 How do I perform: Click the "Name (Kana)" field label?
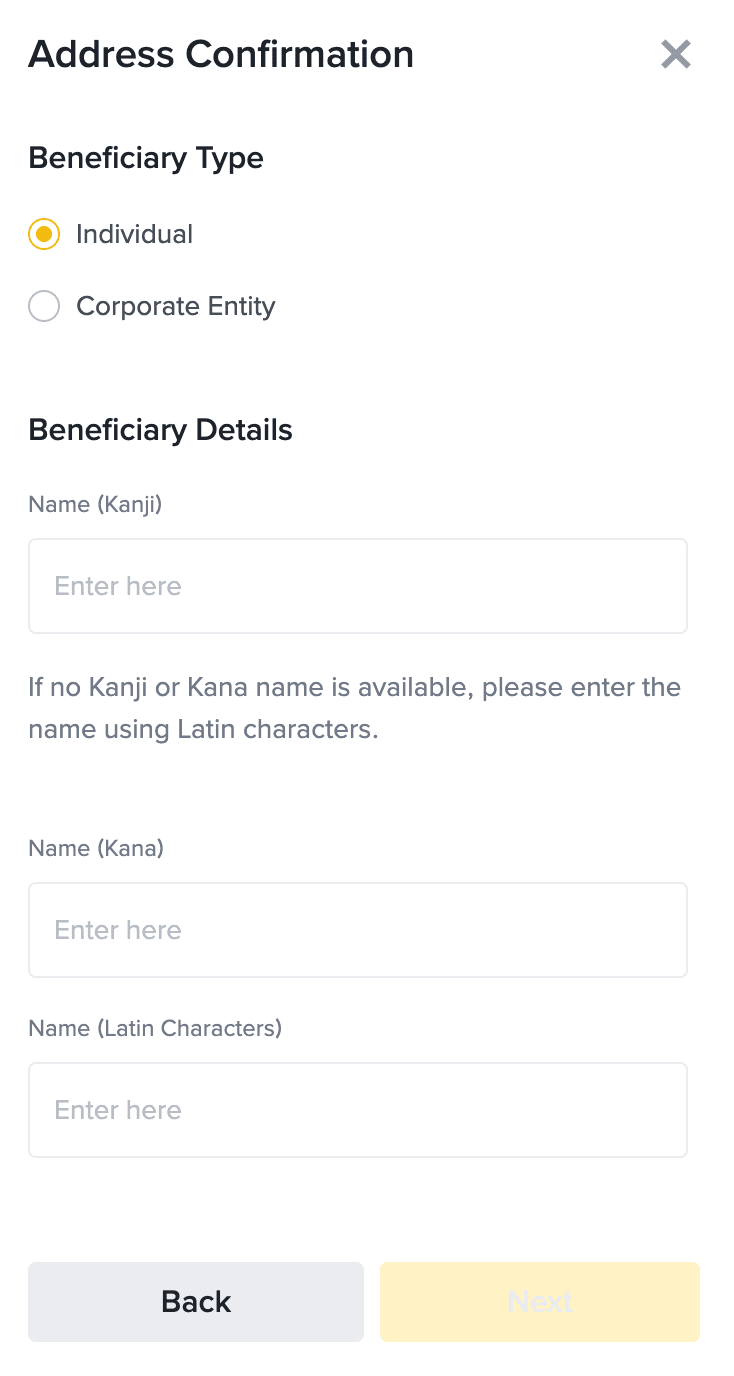click(x=96, y=848)
